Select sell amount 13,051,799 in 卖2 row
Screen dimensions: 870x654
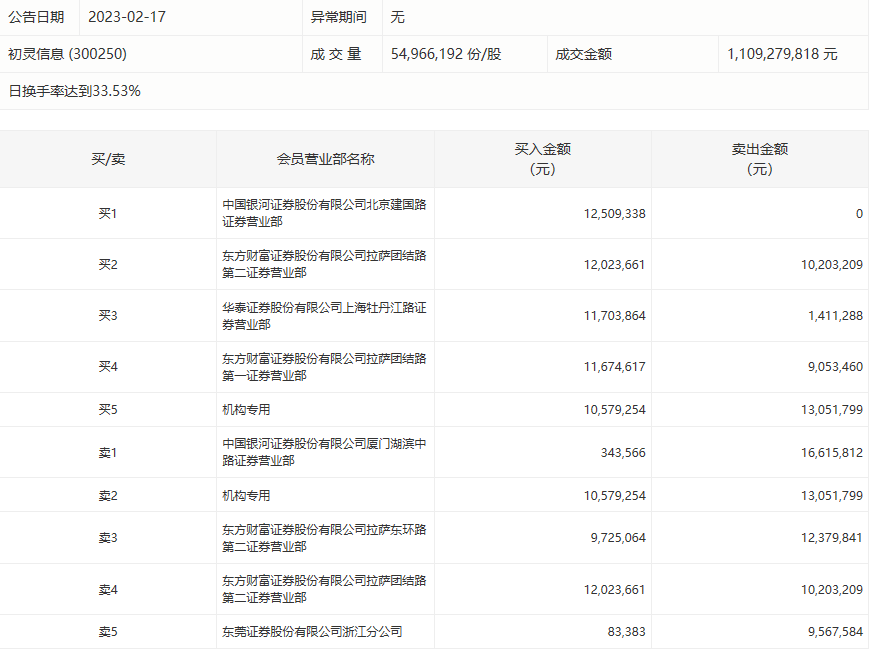point(832,495)
